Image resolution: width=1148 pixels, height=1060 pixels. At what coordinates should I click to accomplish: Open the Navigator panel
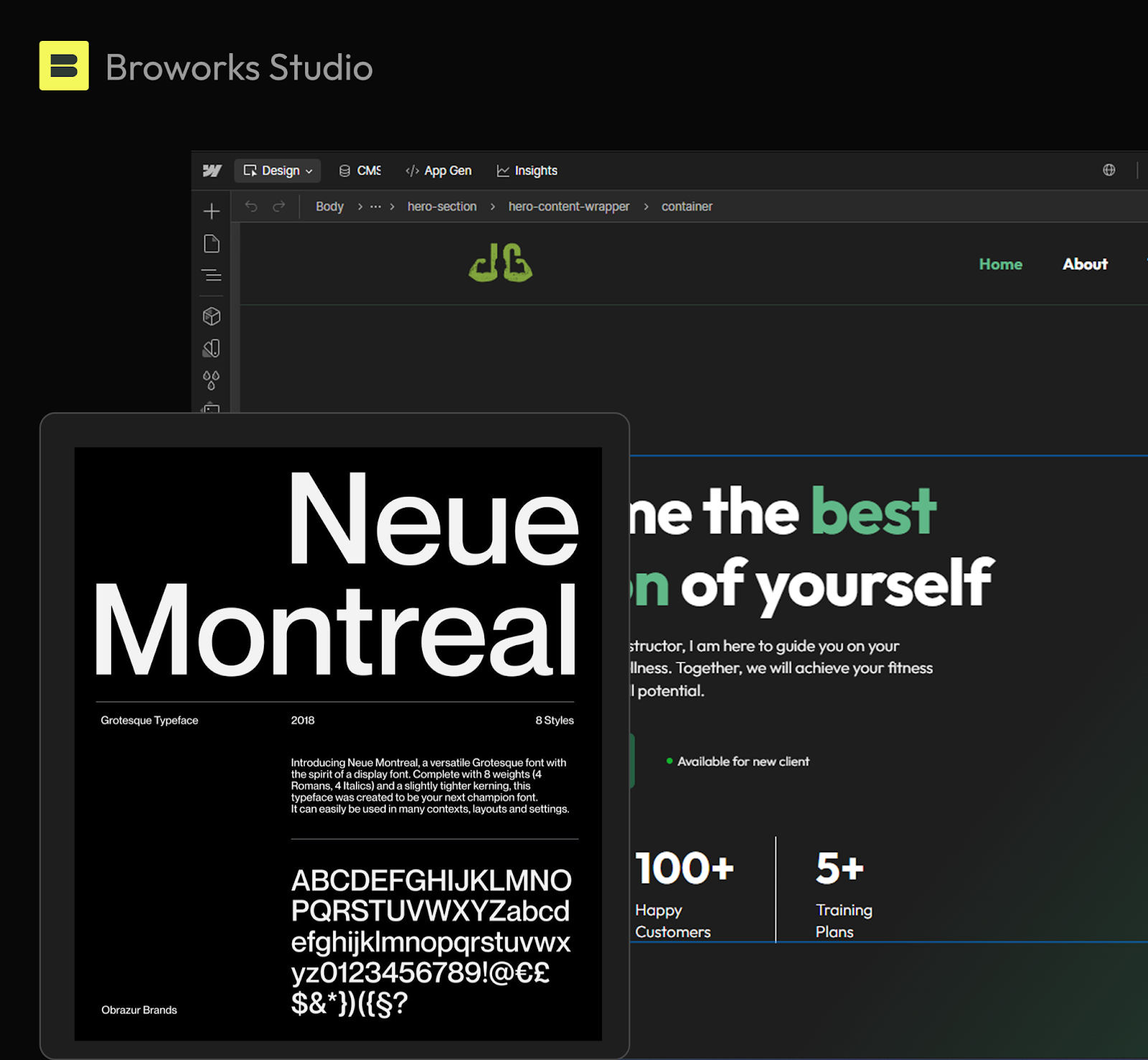pyautogui.click(x=212, y=275)
